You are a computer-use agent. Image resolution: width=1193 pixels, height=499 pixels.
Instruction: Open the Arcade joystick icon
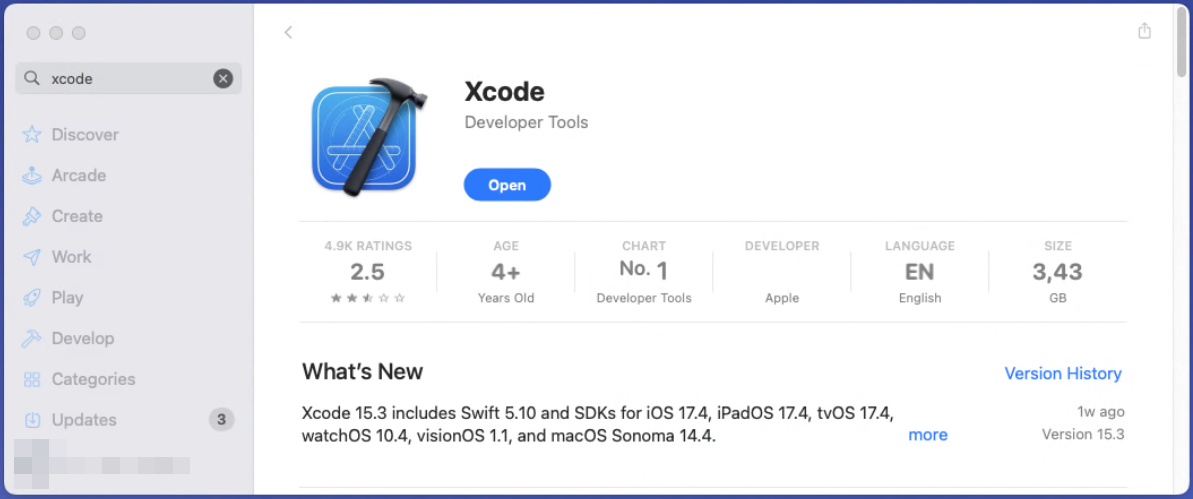coord(32,176)
